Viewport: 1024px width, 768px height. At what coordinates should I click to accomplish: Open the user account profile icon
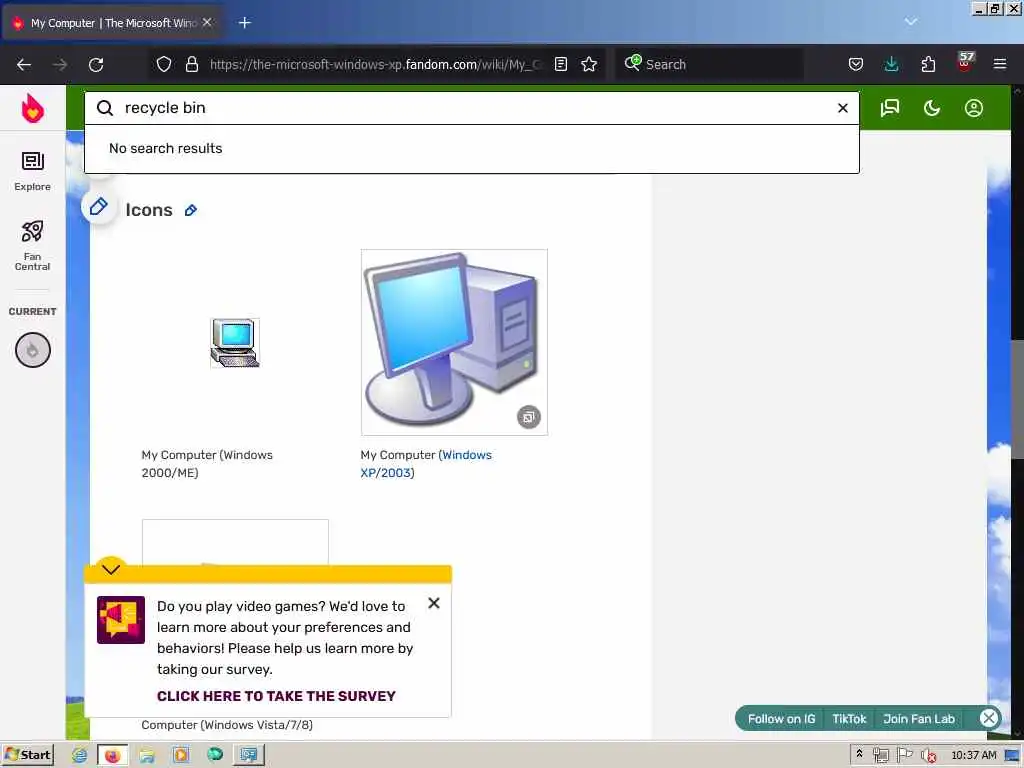[974, 108]
